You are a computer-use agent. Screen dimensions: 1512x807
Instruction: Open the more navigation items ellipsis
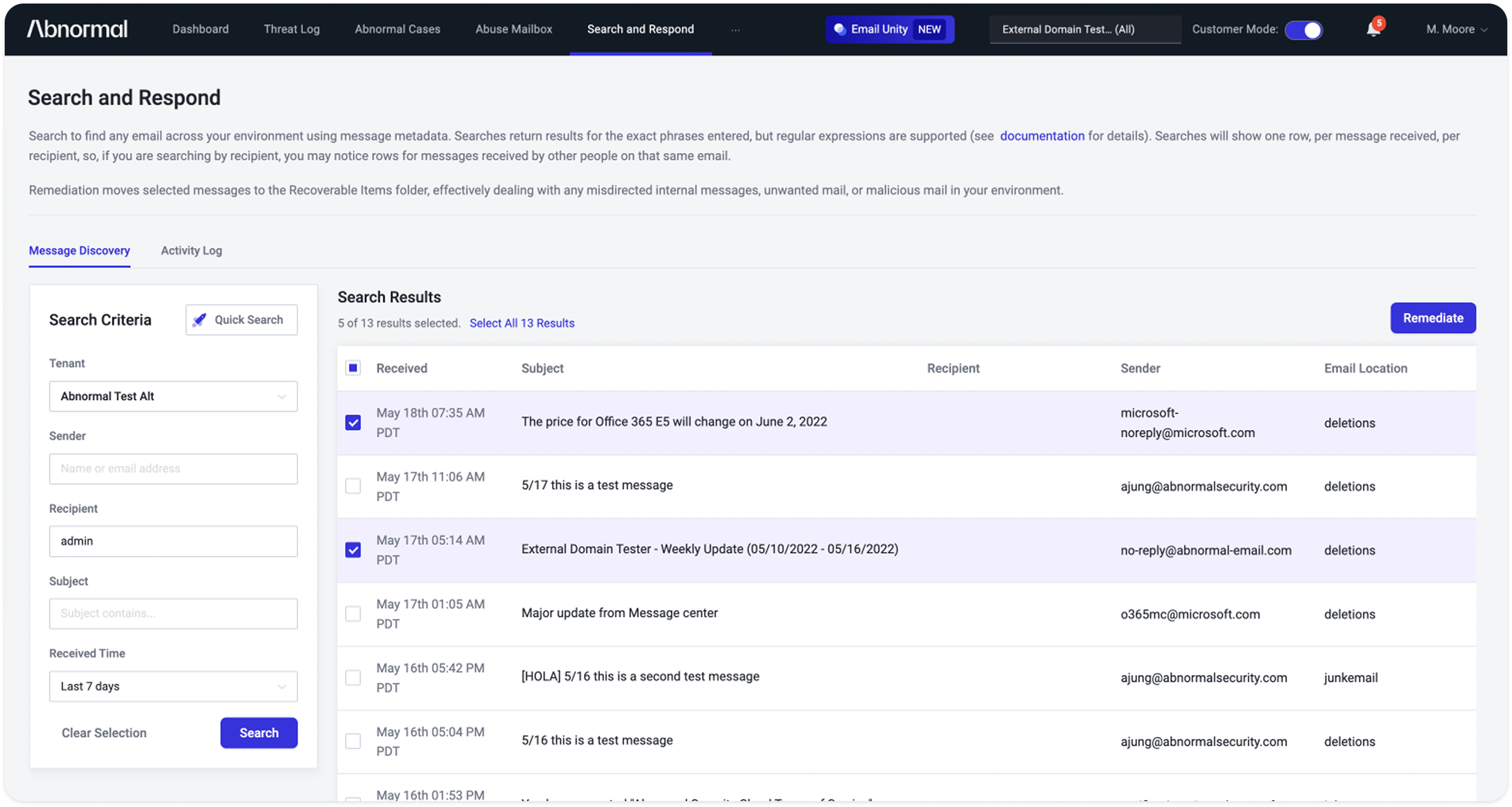[735, 29]
